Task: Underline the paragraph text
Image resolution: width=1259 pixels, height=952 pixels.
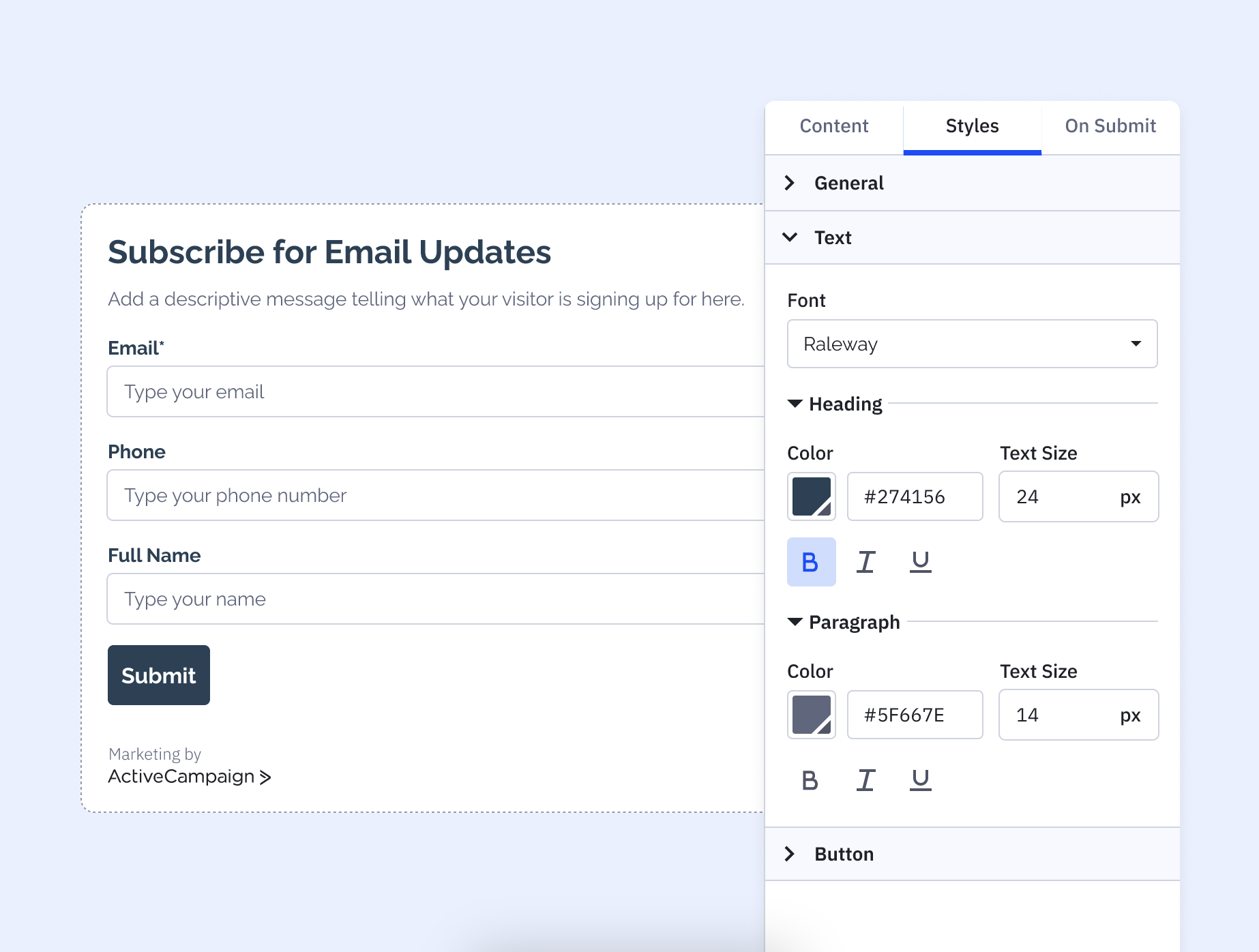Action: [x=920, y=780]
